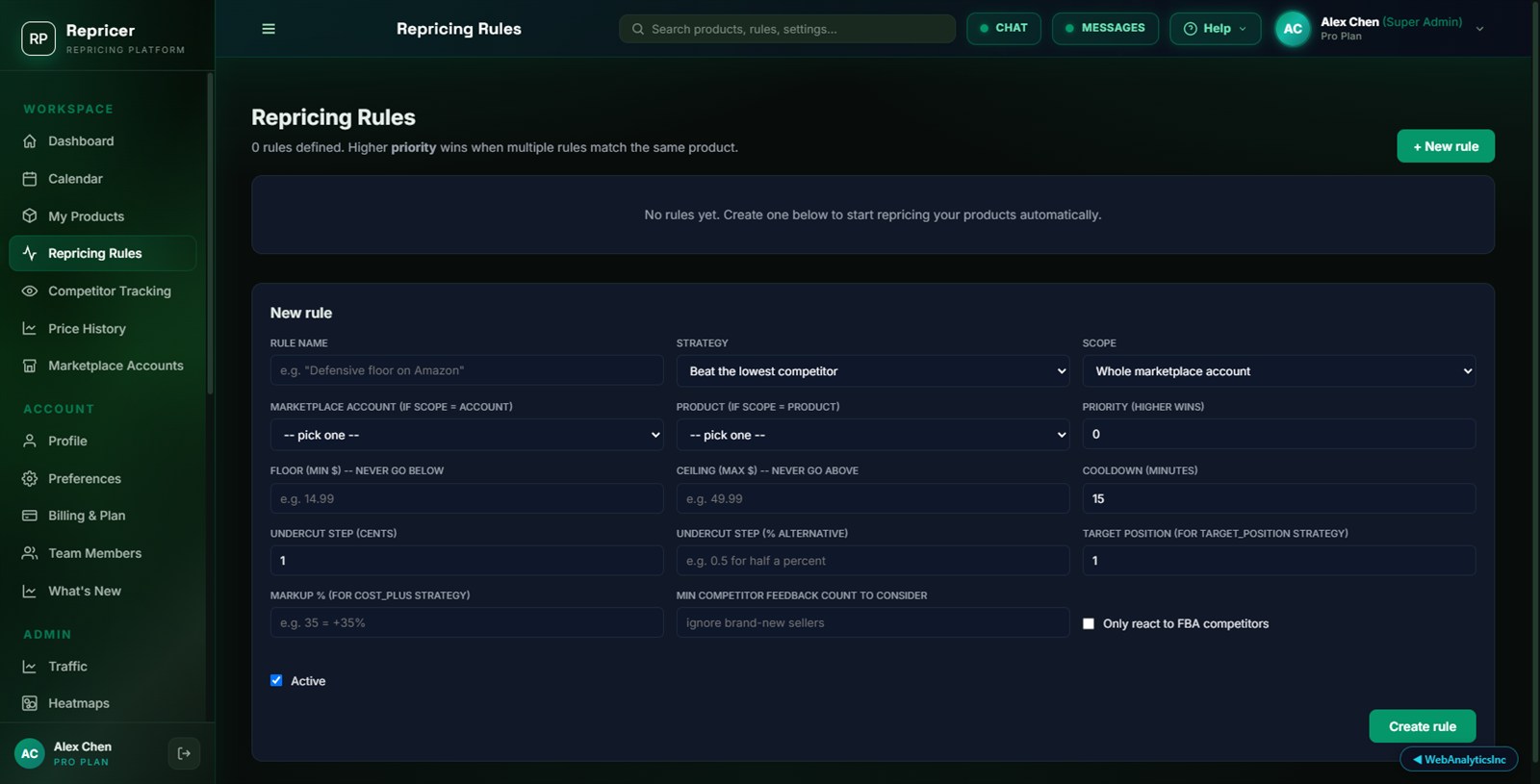The width and height of the screenshot is (1540, 784).
Task: Click the Billing & Plan card icon
Action: 30,516
